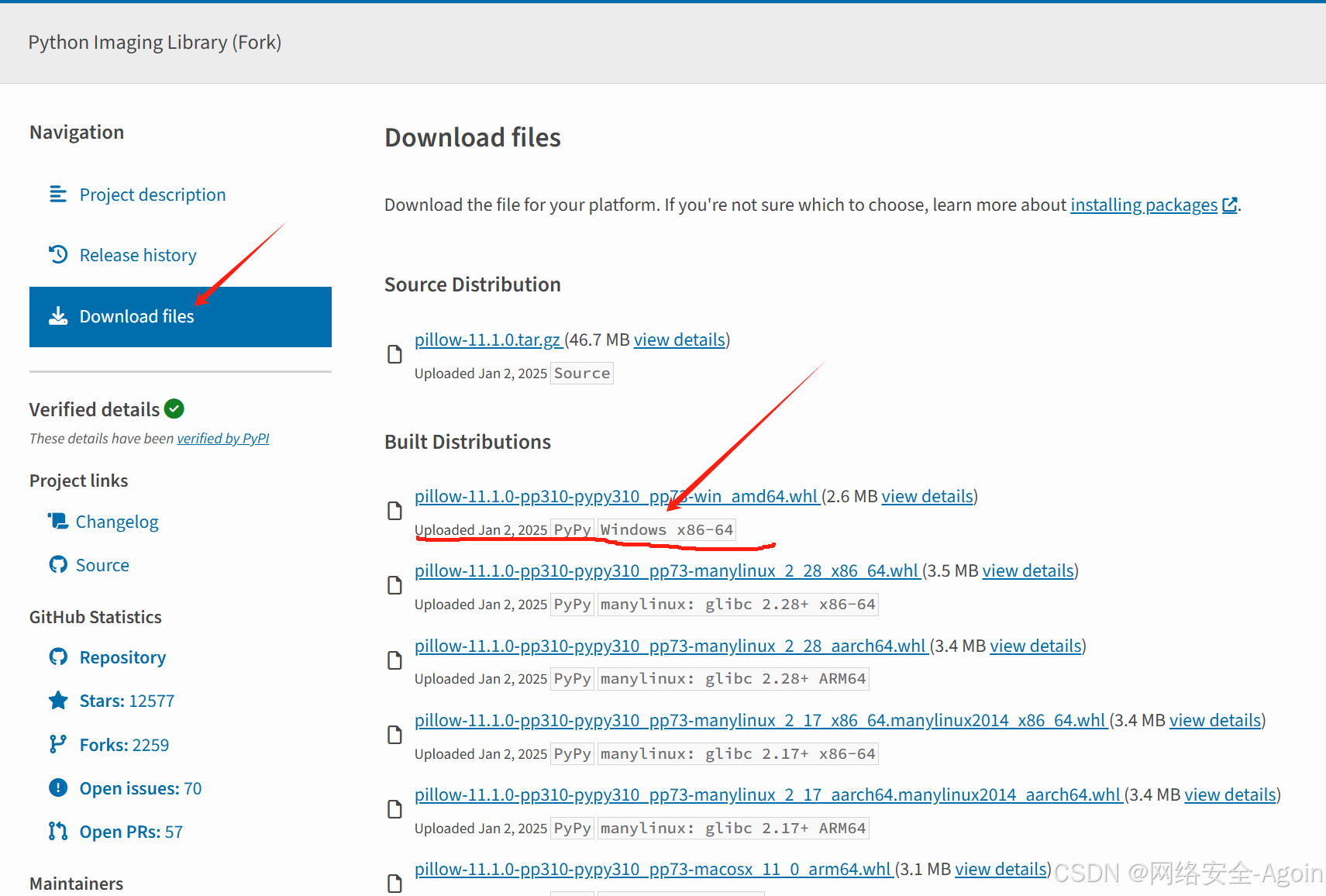Click the manylinux: glibc 2.17+ x86-64 tag
Screen dimensions: 1326x896
tap(738, 754)
